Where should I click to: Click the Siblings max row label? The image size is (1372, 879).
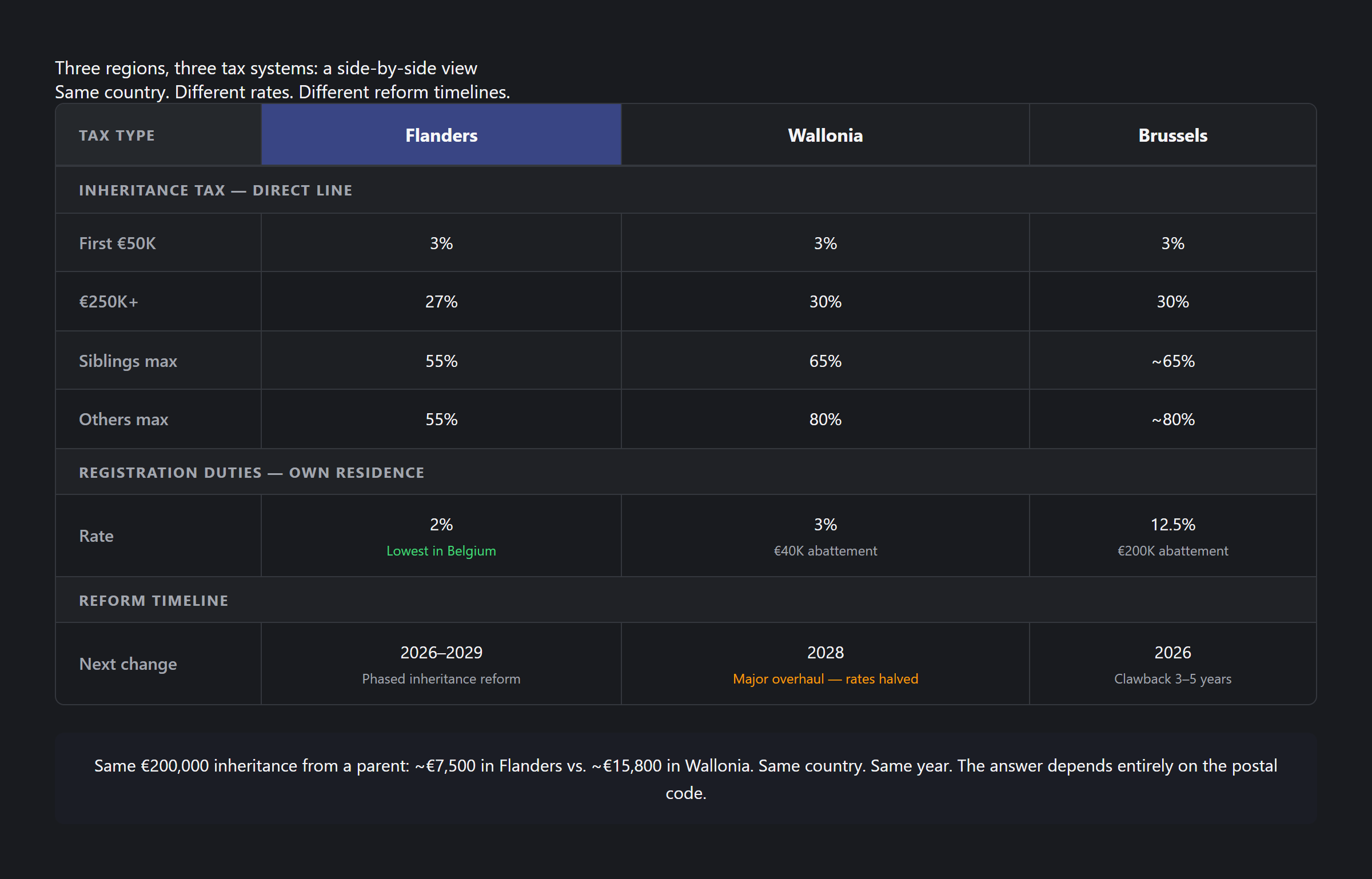pyautogui.click(x=128, y=361)
